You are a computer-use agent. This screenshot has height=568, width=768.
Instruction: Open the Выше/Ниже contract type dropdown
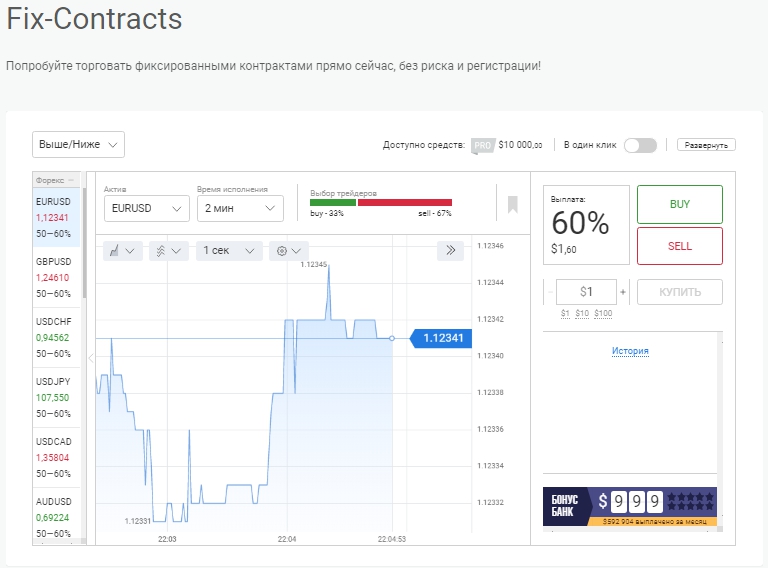tap(78, 145)
